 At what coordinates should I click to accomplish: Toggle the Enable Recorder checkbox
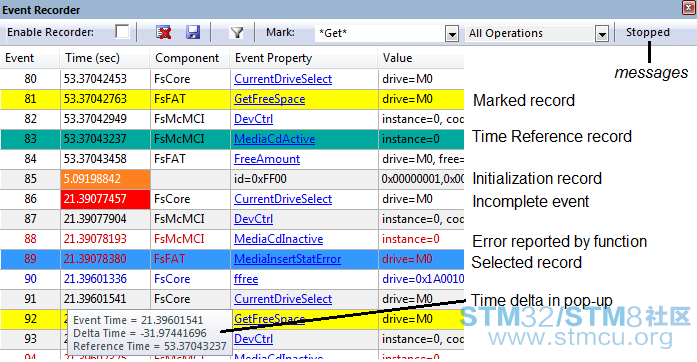point(122,32)
